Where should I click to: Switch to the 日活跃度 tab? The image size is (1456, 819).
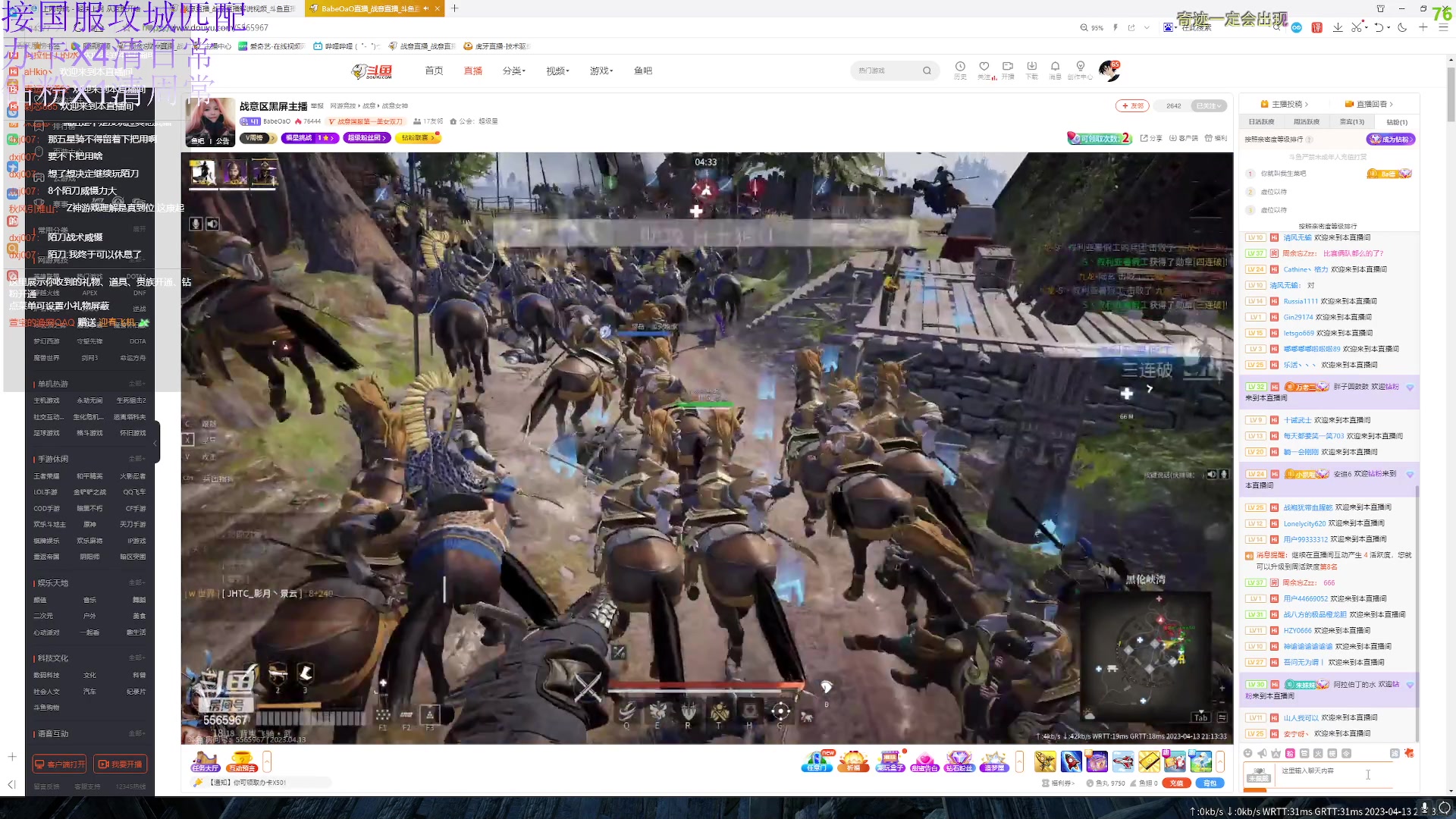(x=1261, y=121)
